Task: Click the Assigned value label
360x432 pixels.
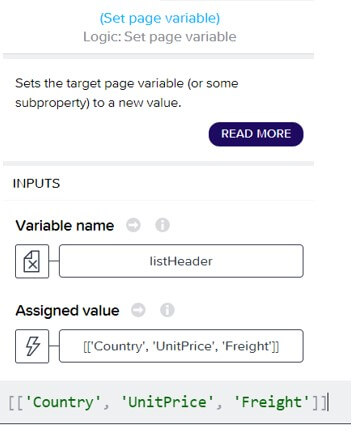Action: point(67,311)
